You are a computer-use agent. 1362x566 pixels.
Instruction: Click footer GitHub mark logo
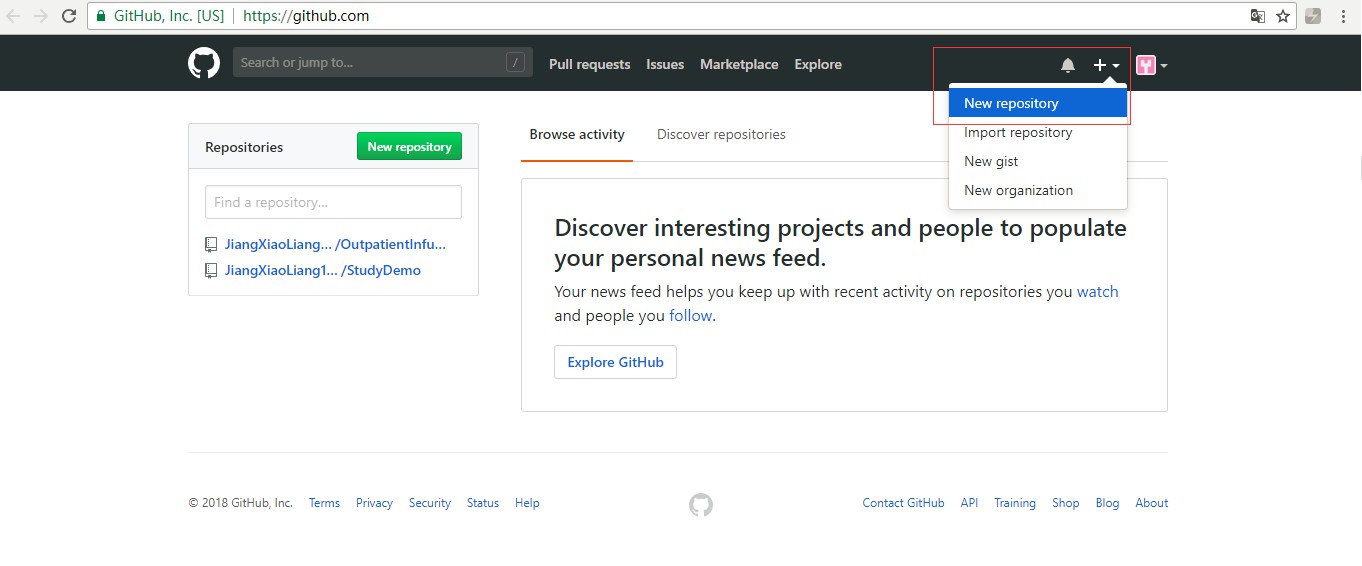tap(701, 505)
